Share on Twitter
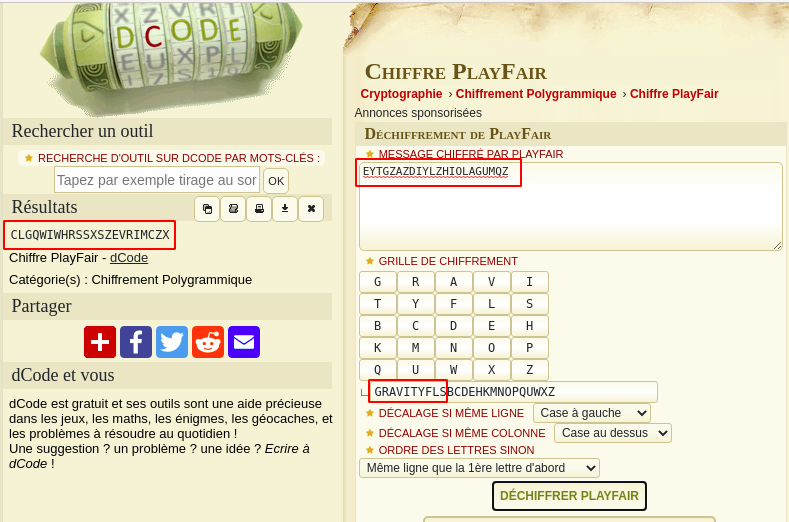The image size is (789, 522). [x=172, y=342]
